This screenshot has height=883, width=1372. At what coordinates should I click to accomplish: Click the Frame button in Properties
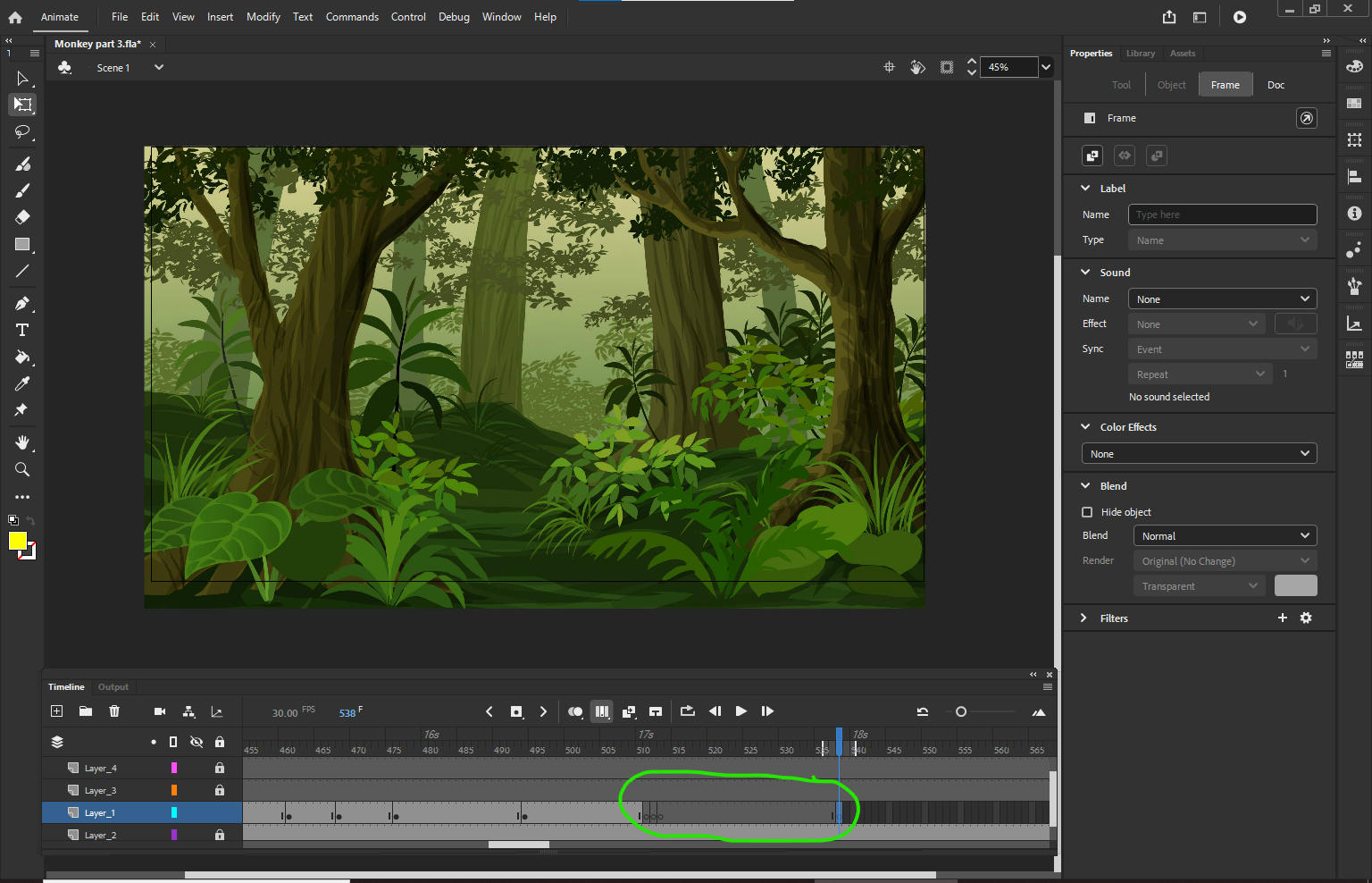(1226, 84)
